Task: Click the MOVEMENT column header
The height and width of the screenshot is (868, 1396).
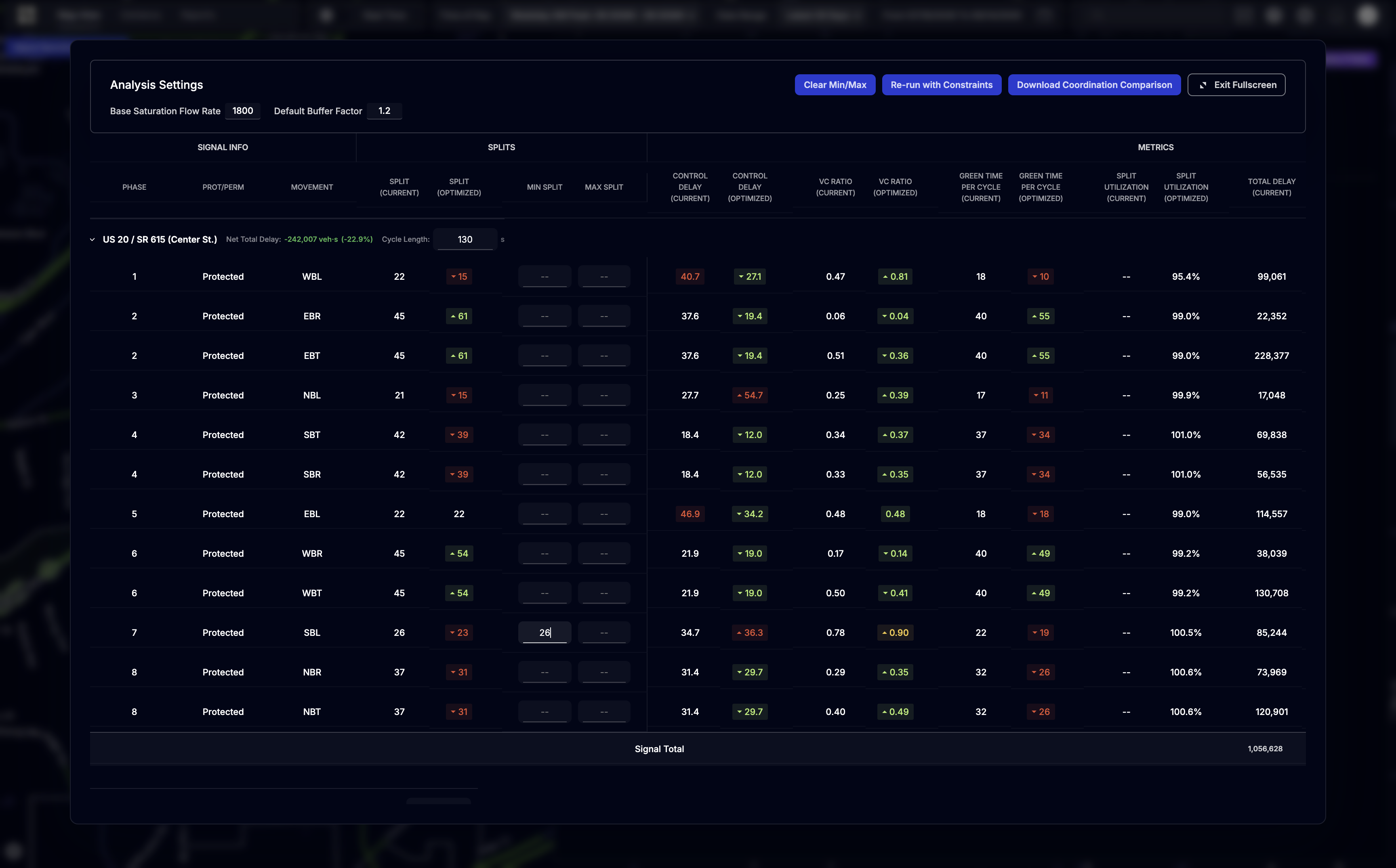Action: 312,187
